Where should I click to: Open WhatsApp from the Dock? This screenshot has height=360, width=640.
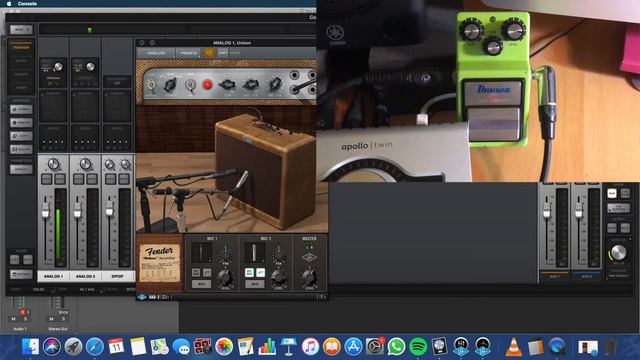point(396,347)
